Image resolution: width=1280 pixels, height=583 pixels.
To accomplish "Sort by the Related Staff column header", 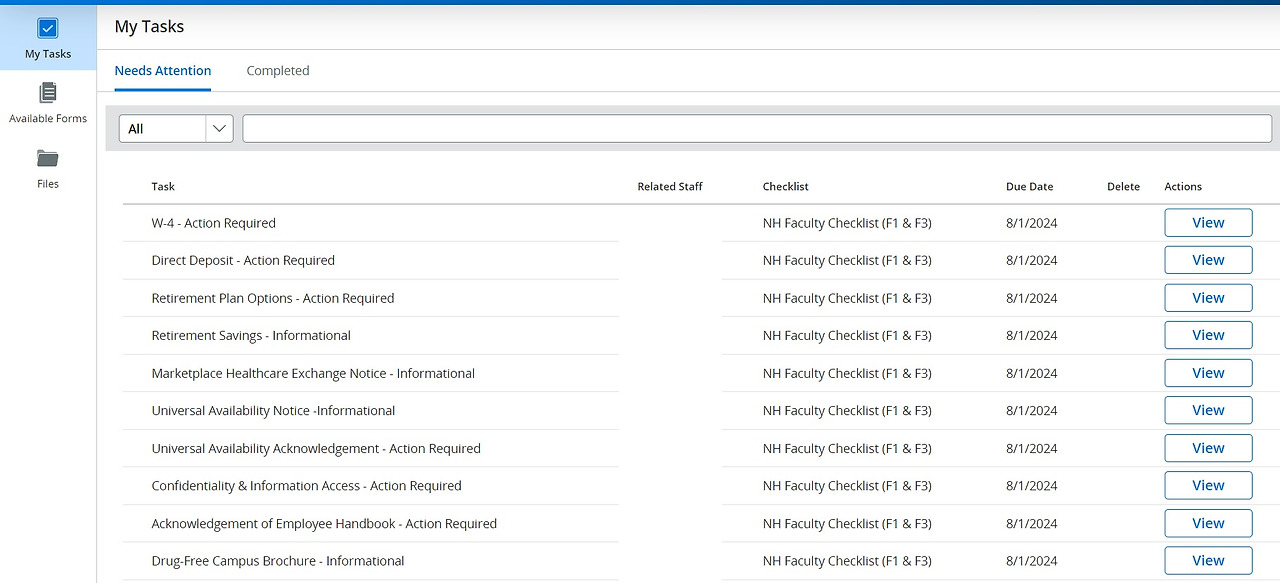I will coord(670,186).
